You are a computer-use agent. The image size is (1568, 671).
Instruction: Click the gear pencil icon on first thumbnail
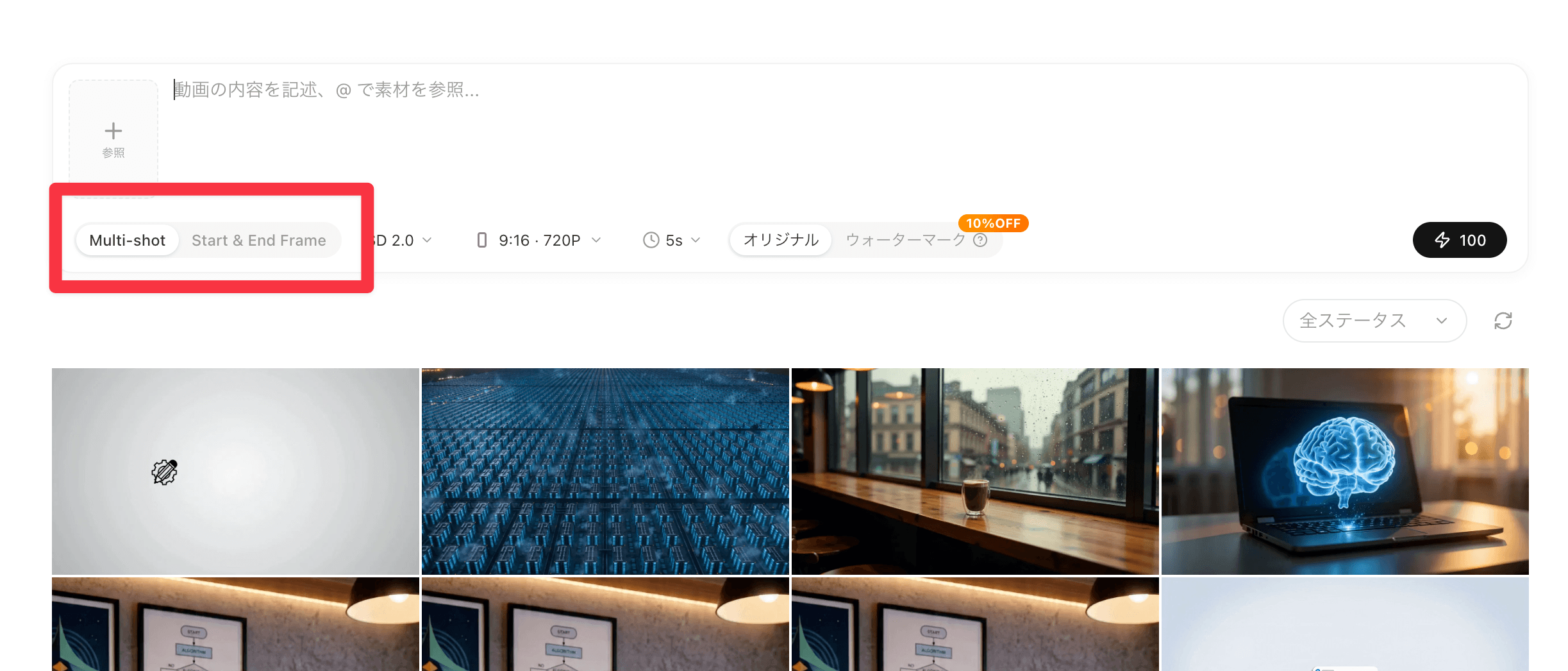click(165, 472)
